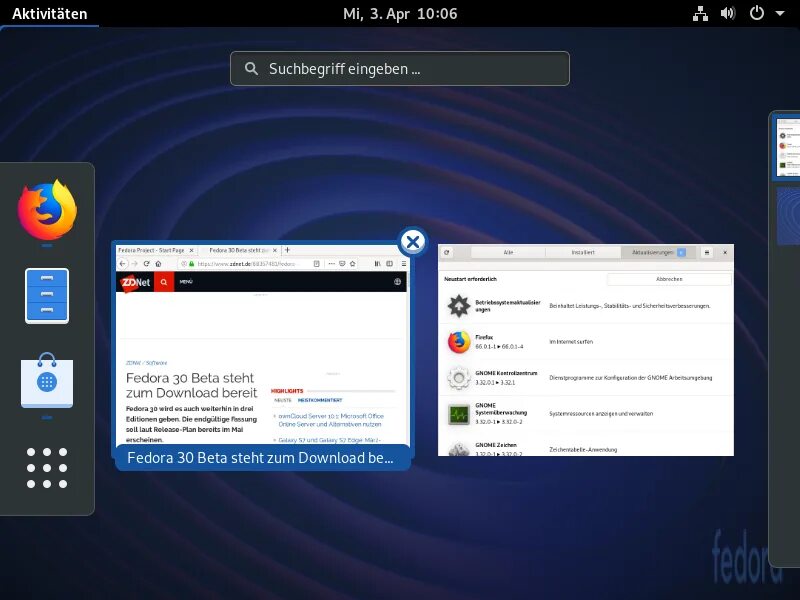Open a new Firefox tab
This screenshot has width=800, height=600.
point(287,250)
